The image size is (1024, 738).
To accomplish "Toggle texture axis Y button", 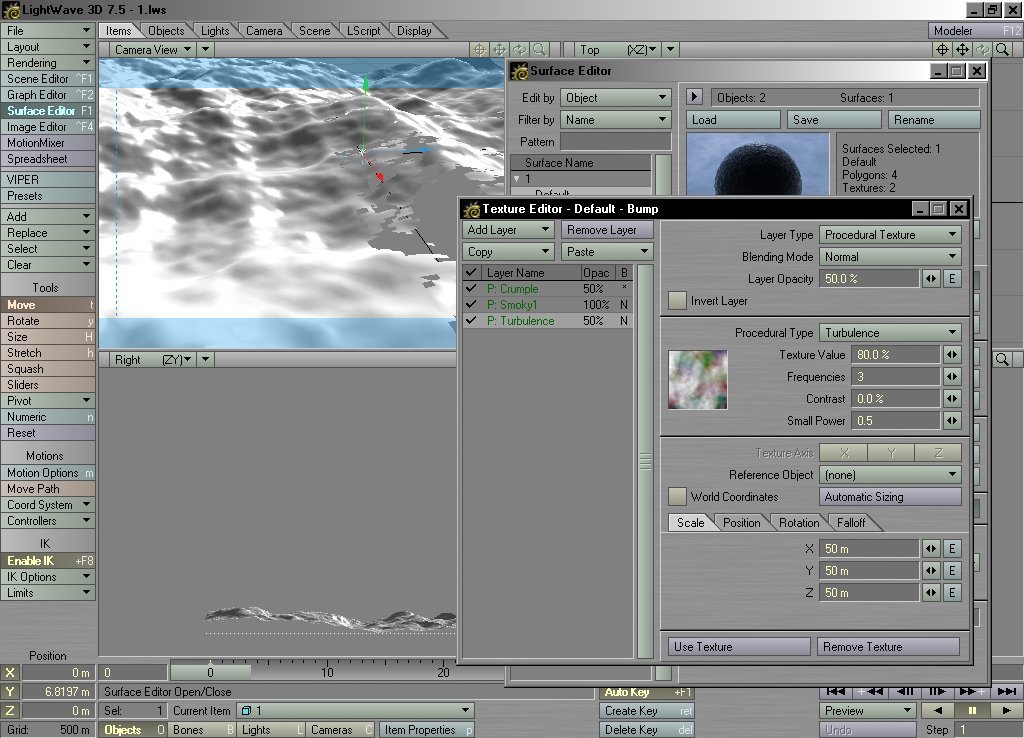I will tap(891, 453).
